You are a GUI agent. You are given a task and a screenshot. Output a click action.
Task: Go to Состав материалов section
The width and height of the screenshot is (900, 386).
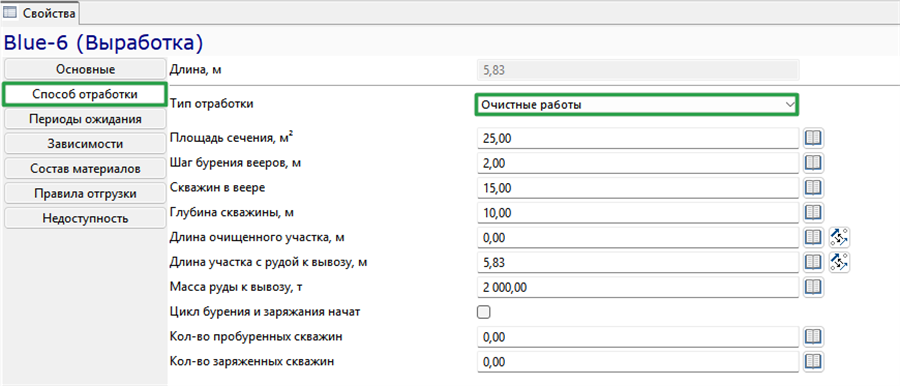click(86, 169)
